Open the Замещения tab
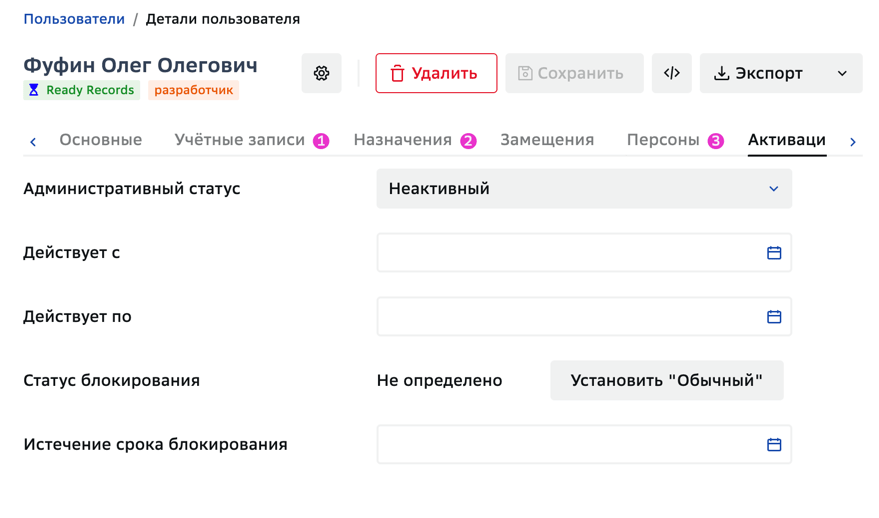Viewport: 879px width, 518px height. pyautogui.click(x=547, y=140)
